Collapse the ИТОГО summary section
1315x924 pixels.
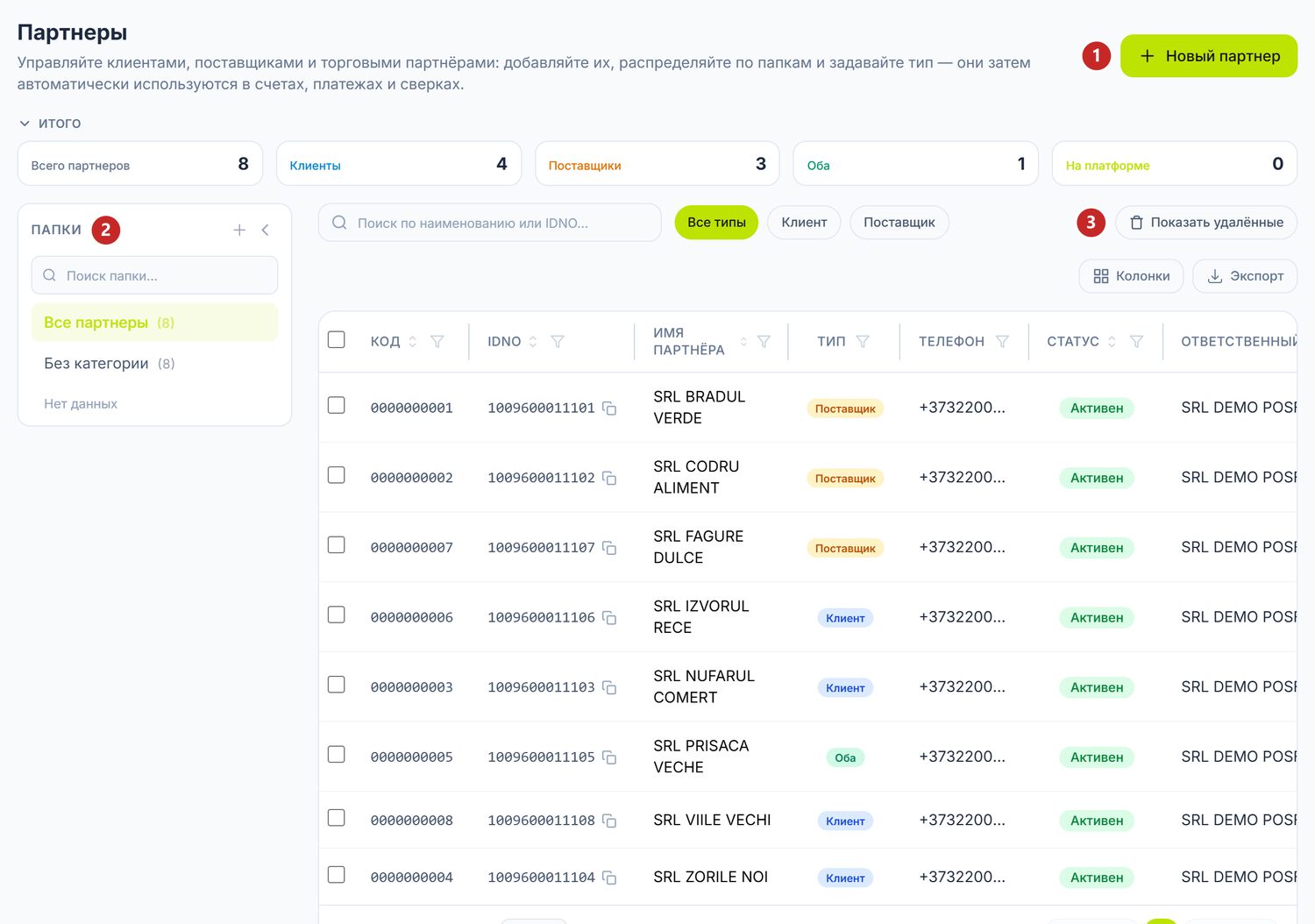coord(50,124)
